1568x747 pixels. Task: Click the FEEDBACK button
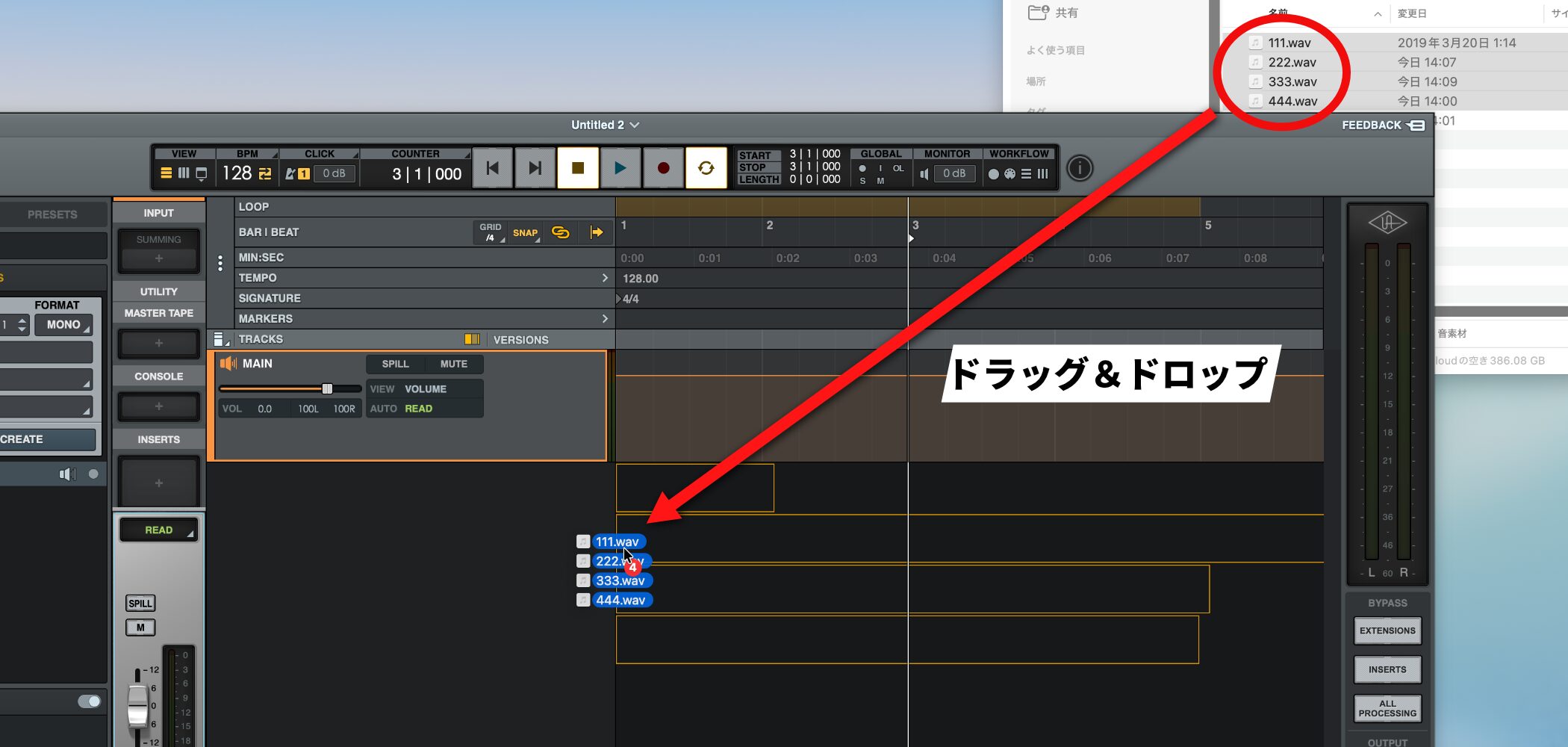1382,125
